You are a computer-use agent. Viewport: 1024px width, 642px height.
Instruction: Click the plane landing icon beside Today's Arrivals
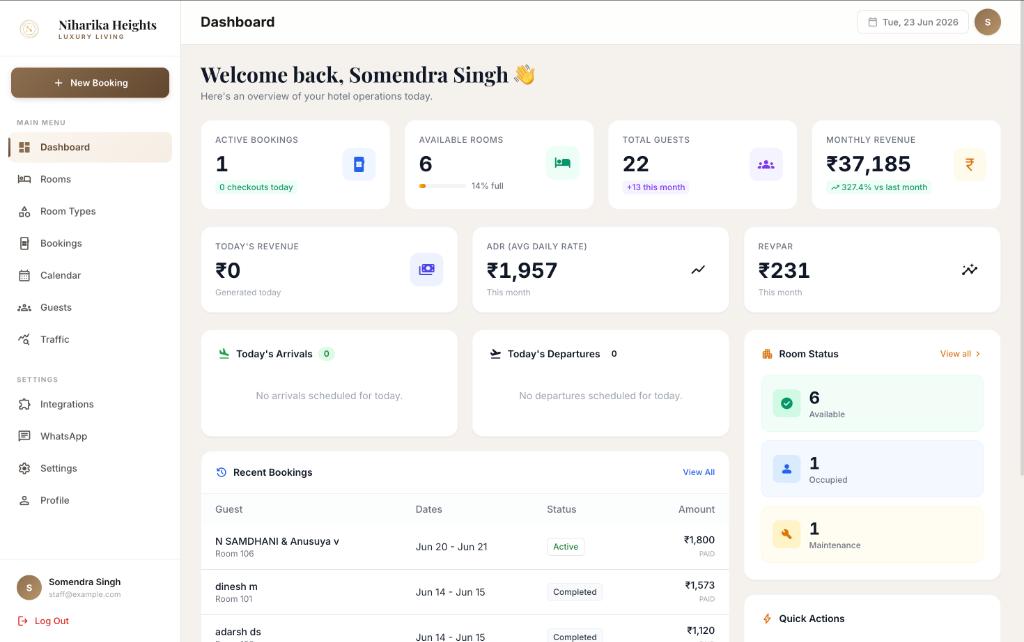coord(224,353)
